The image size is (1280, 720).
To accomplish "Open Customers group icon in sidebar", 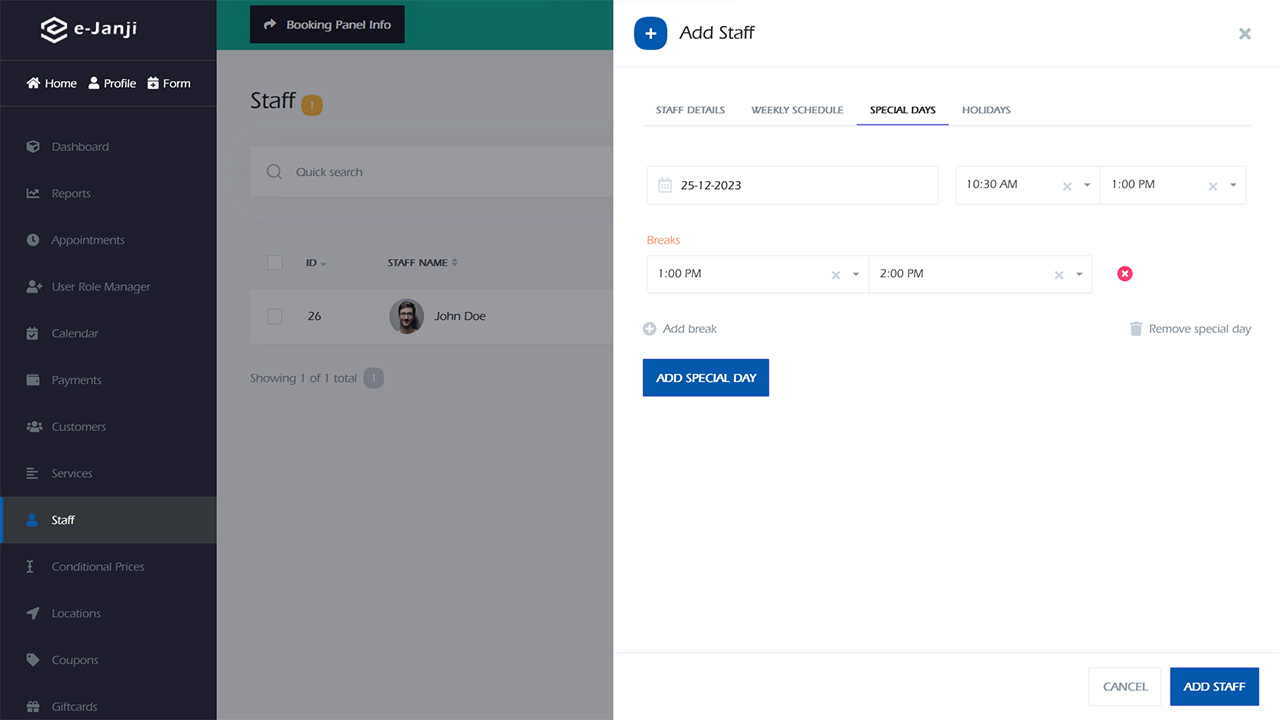I will tap(33, 427).
